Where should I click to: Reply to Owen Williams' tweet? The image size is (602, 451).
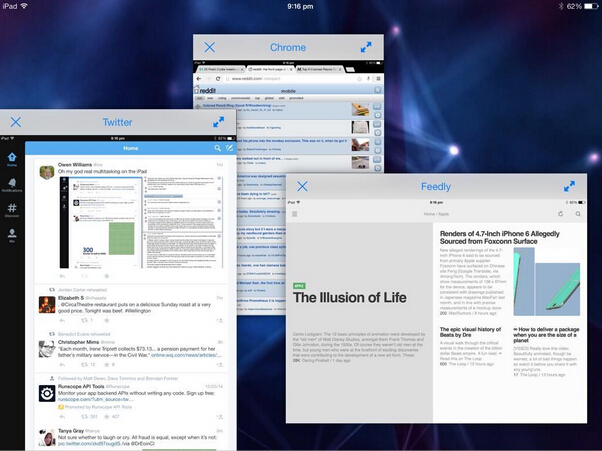(62, 276)
